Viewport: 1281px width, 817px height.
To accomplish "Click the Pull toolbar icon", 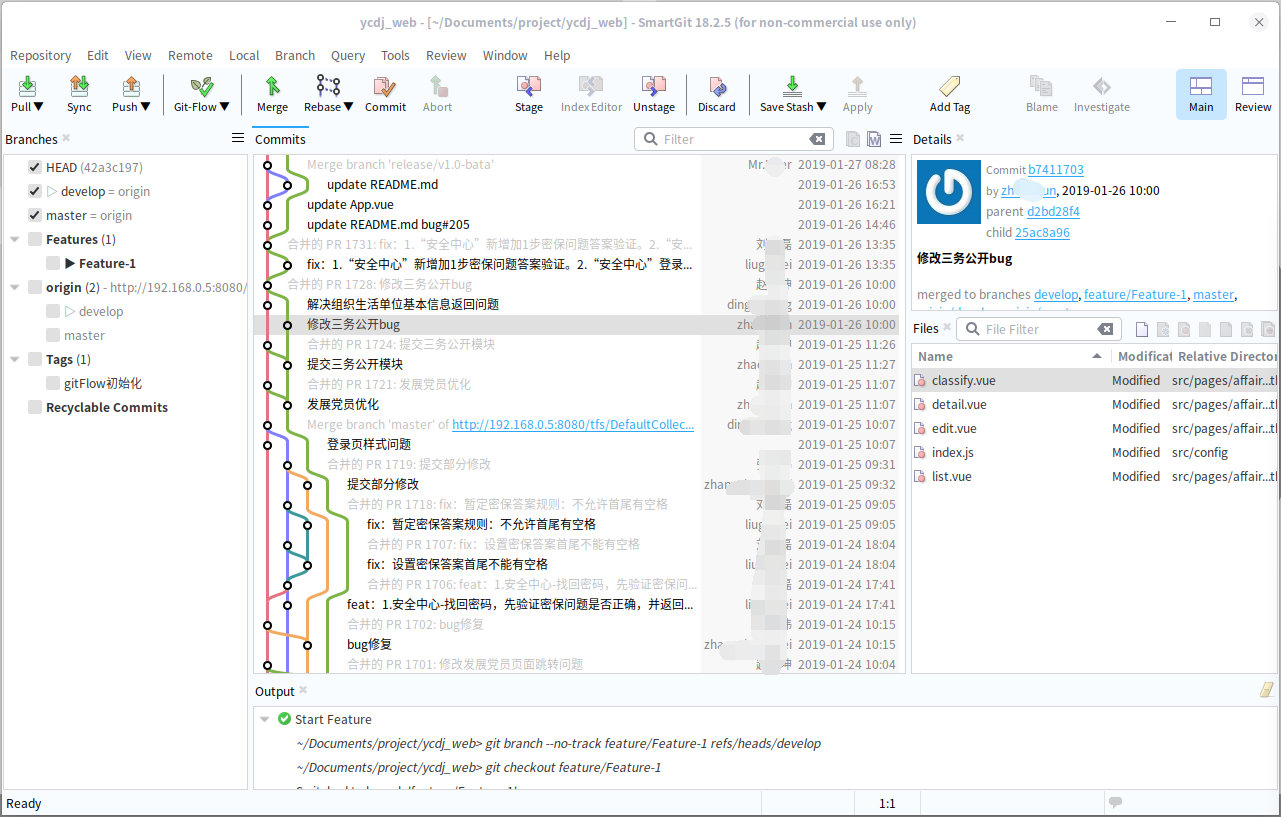I will tap(27, 87).
